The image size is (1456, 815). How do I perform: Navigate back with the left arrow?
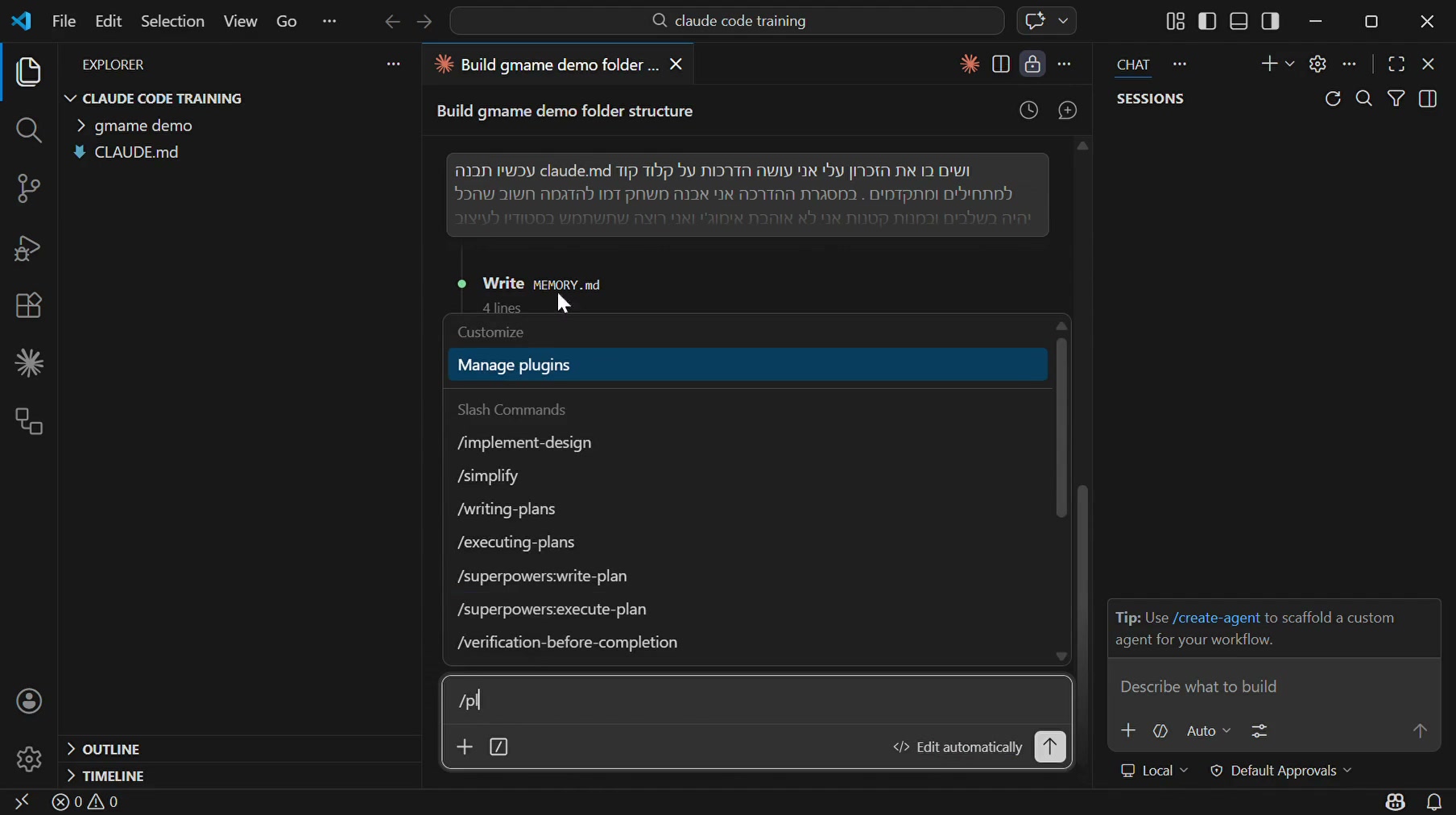click(x=392, y=23)
